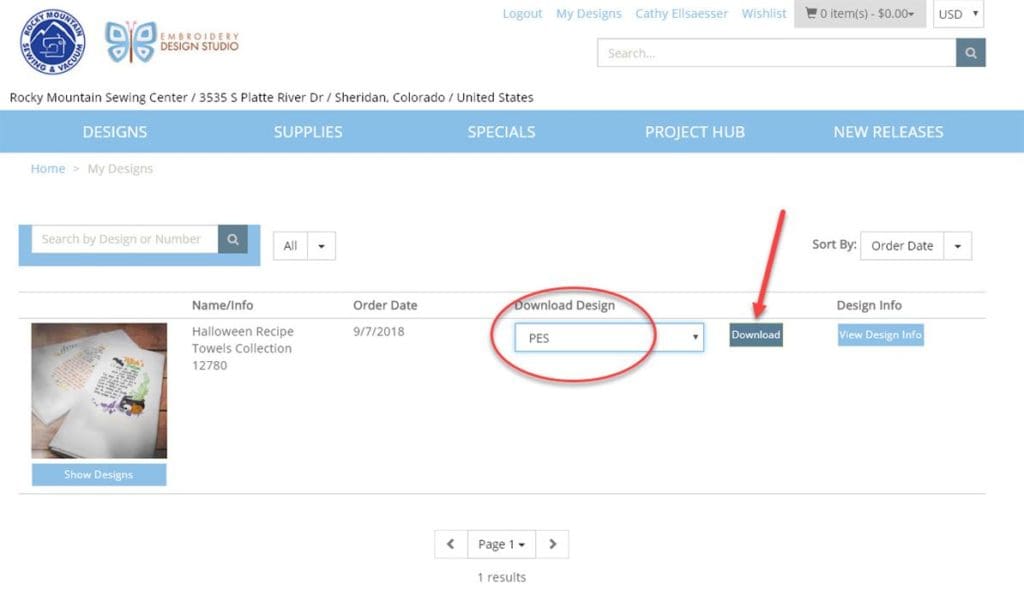Screen dimensions: 1024x596
Task: Download the Halloween Recipe Towels design
Action: (x=755, y=335)
